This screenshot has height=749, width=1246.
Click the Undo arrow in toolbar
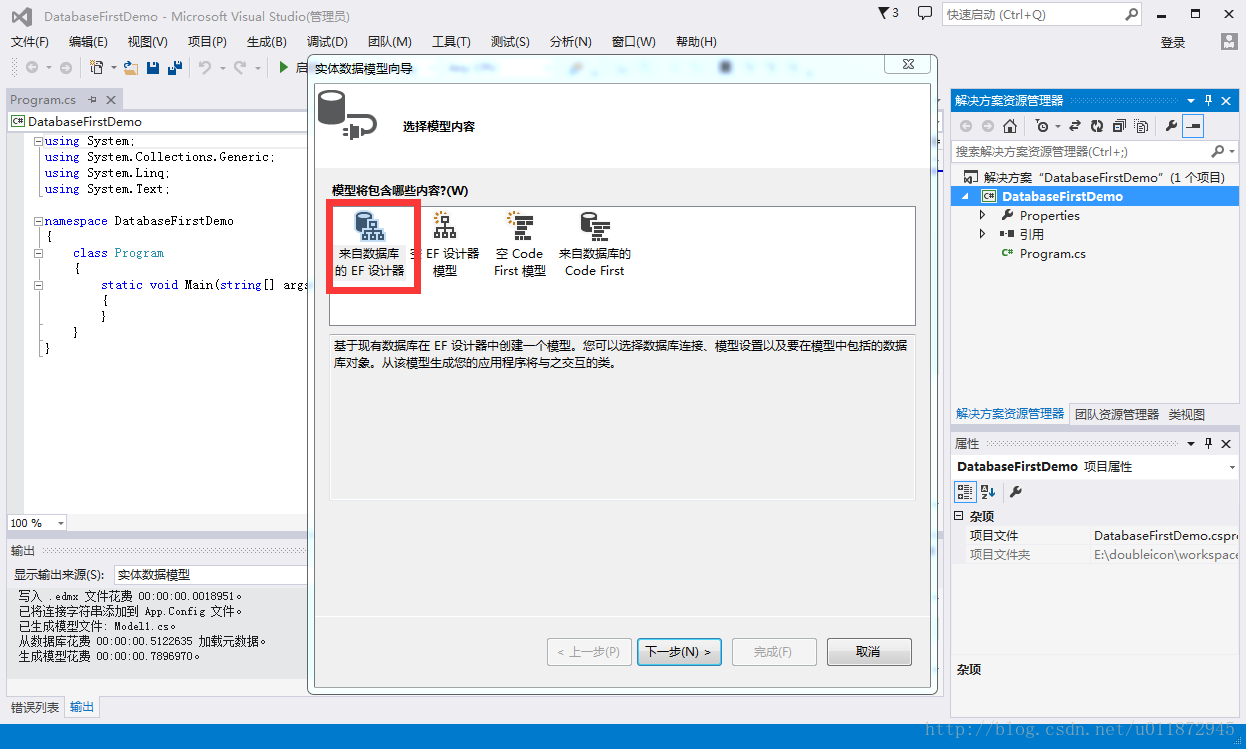[205, 68]
